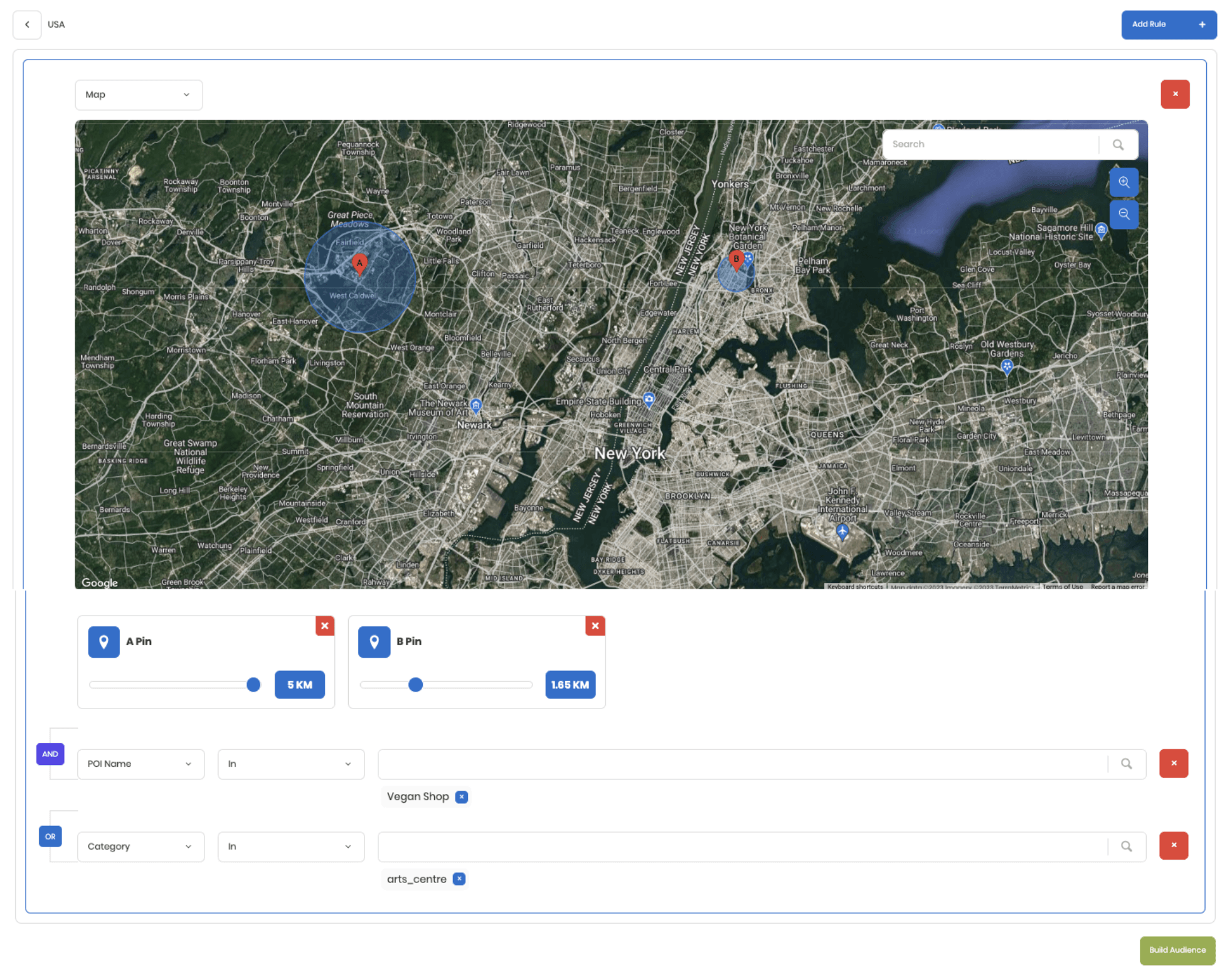1232x974 pixels.
Task: Click the map search magnifier icon
Action: pyautogui.click(x=1118, y=144)
